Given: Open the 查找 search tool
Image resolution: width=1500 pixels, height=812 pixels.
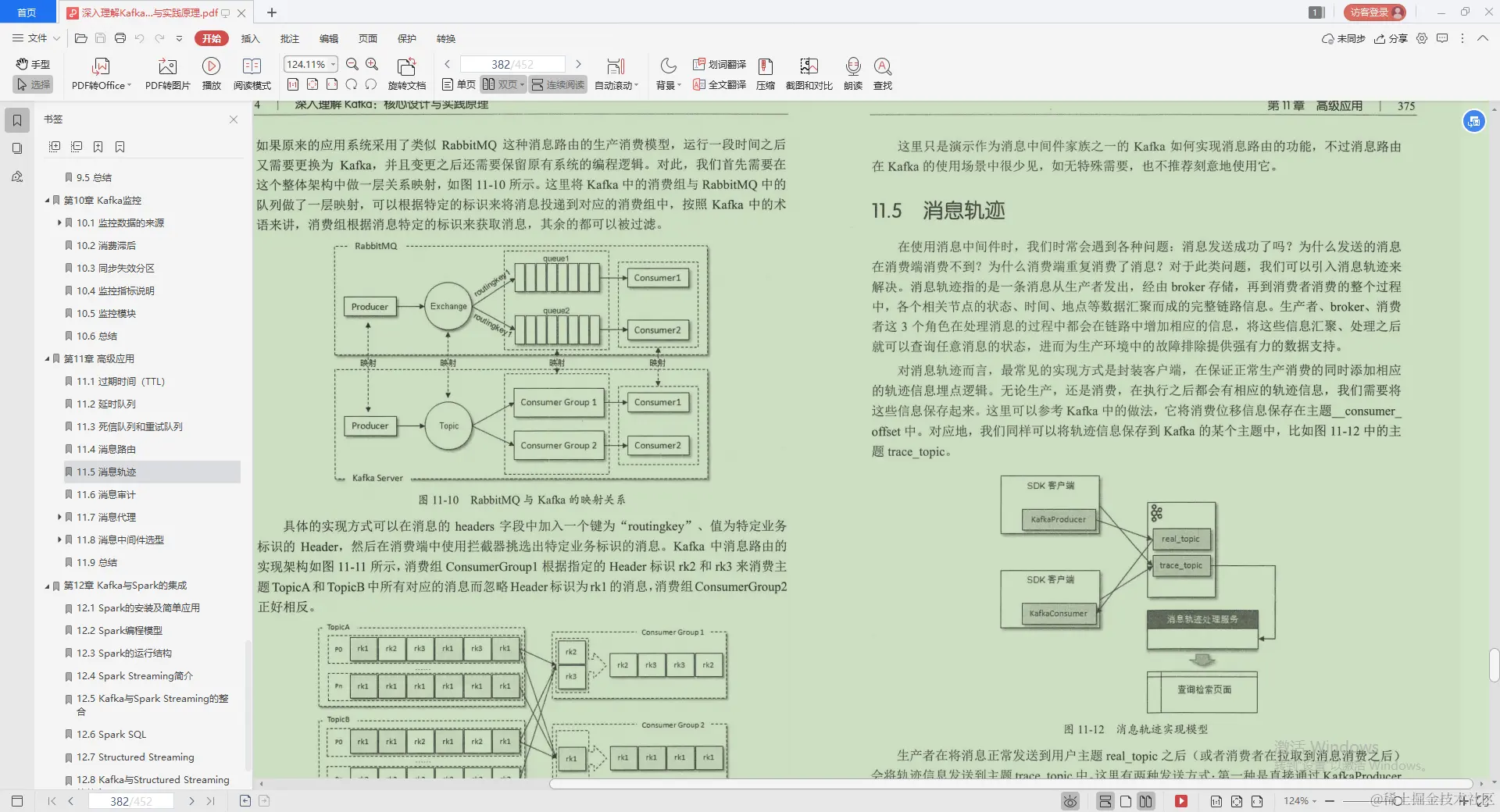Looking at the screenshot, I should 883,73.
